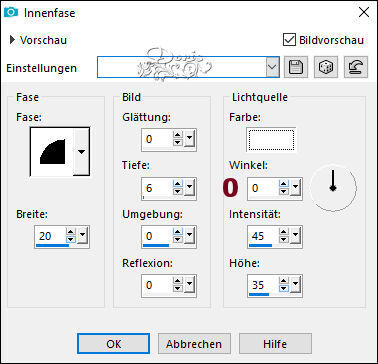Viewport: 378px width, 364px height.
Task: Open the Winkel slider popup arrow
Action: (295, 188)
